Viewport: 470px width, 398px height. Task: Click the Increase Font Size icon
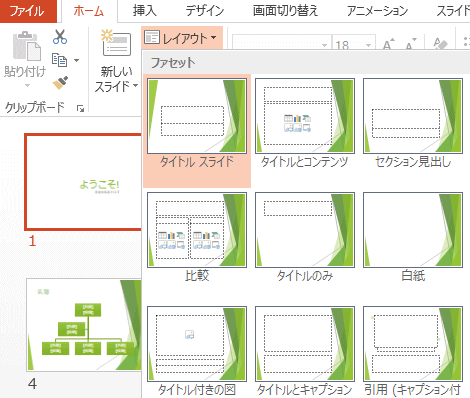coord(389,44)
